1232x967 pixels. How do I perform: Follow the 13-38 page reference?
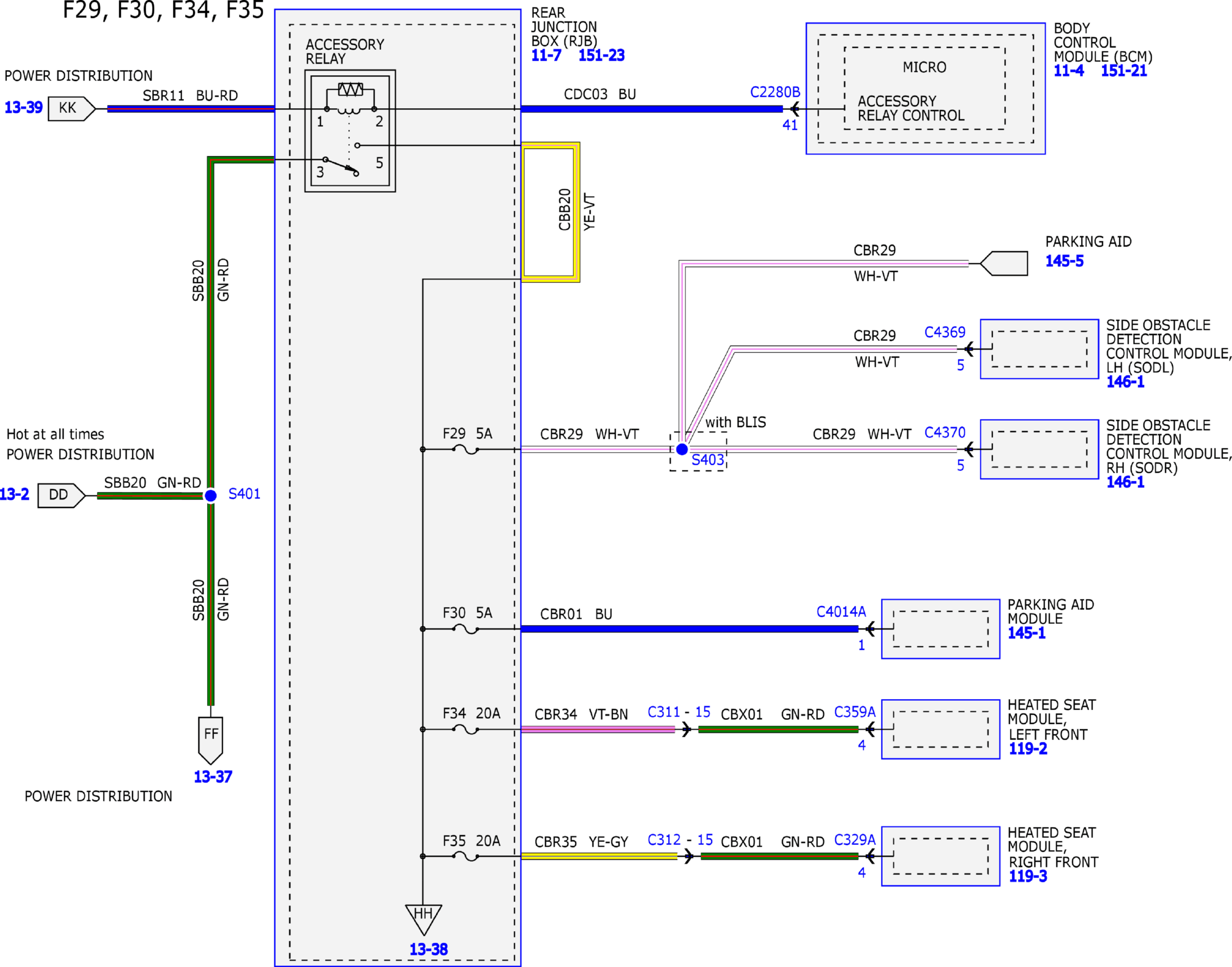[429, 949]
